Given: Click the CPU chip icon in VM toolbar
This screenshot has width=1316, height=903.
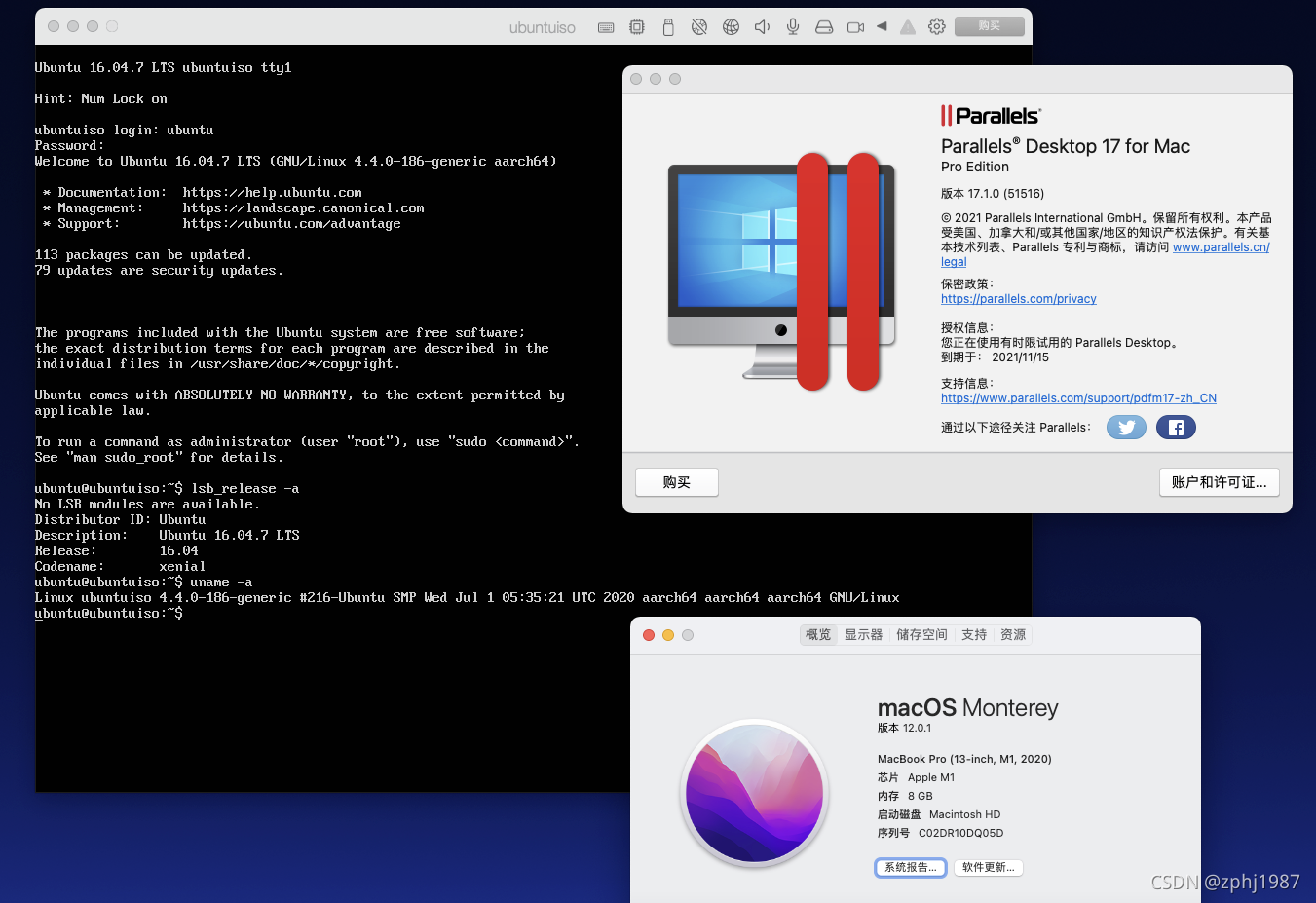Looking at the screenshot, I should (637, 27).
